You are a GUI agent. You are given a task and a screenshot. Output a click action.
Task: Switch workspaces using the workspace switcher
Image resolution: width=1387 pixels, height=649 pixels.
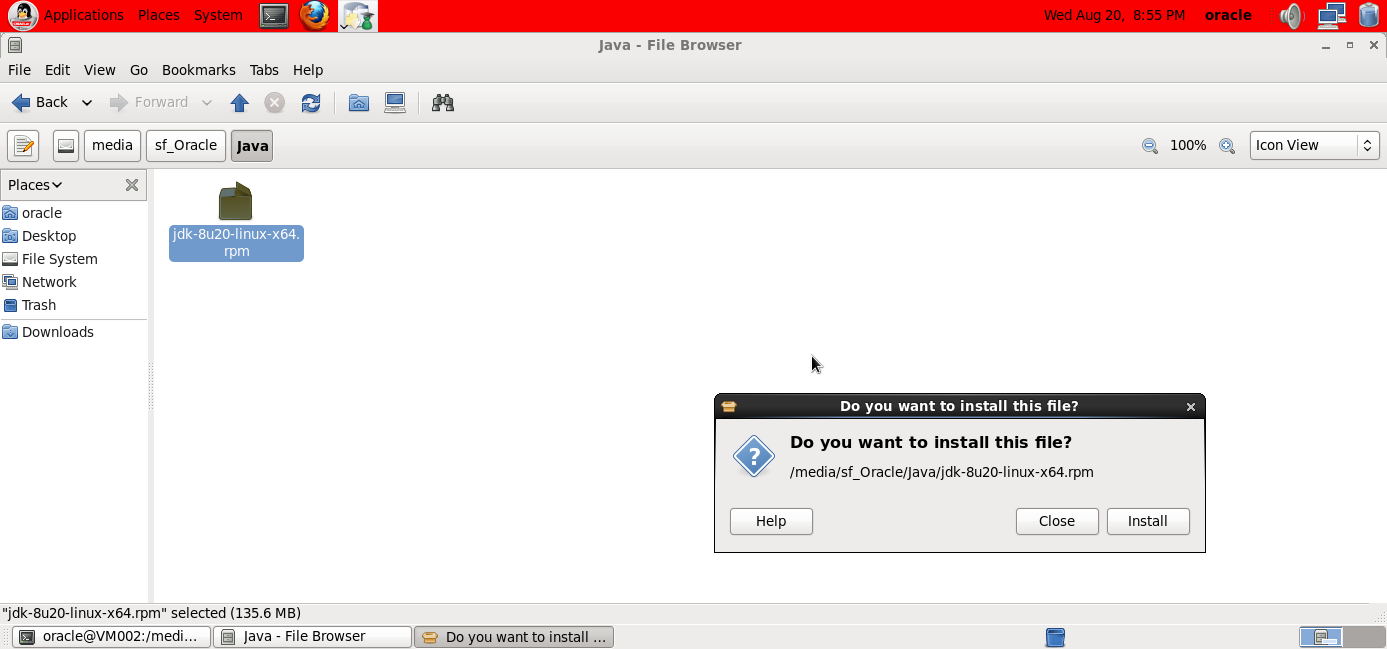pyautogui.click(x=1342, y=637)
